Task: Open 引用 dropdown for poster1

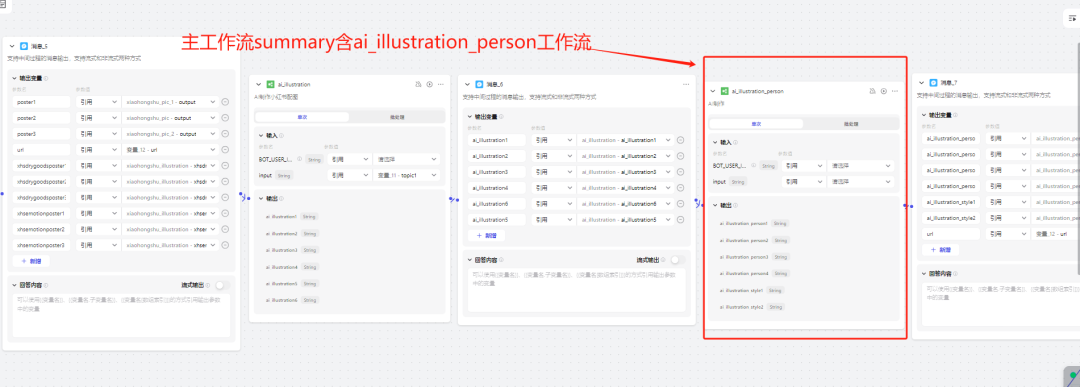Action: [x=97, y=102]
